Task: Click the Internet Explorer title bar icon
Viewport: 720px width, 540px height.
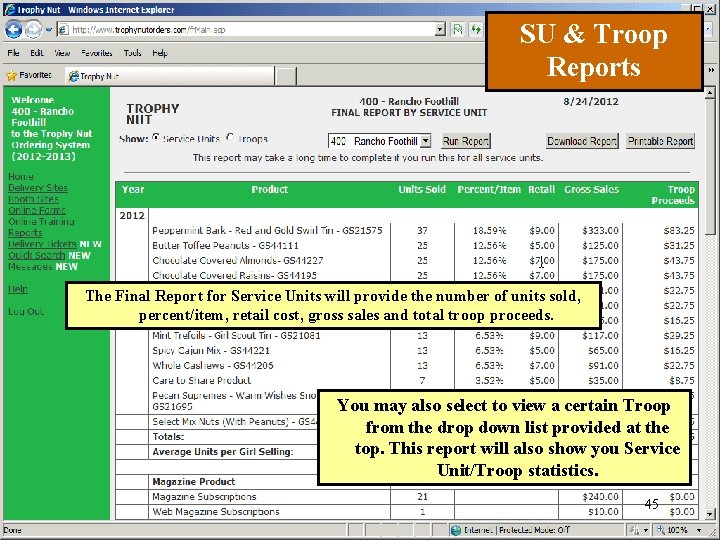Action: tap(9, 9)
